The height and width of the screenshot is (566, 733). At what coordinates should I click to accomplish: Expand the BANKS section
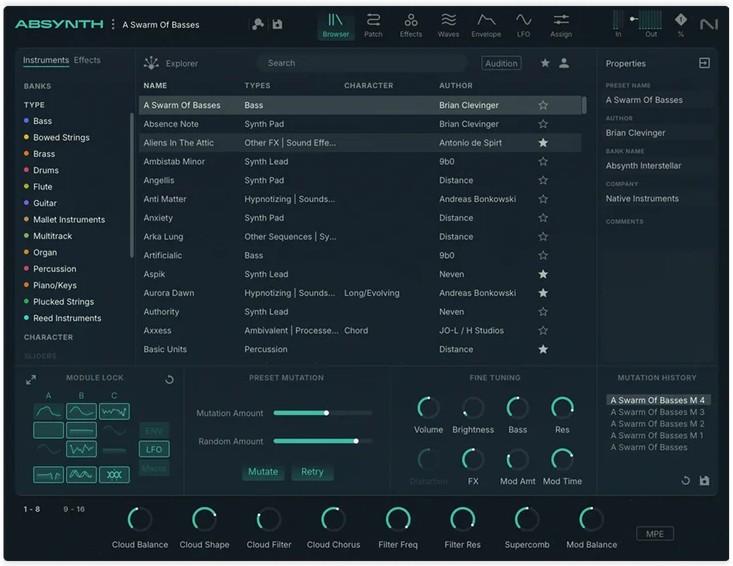[x=37, y=86]
